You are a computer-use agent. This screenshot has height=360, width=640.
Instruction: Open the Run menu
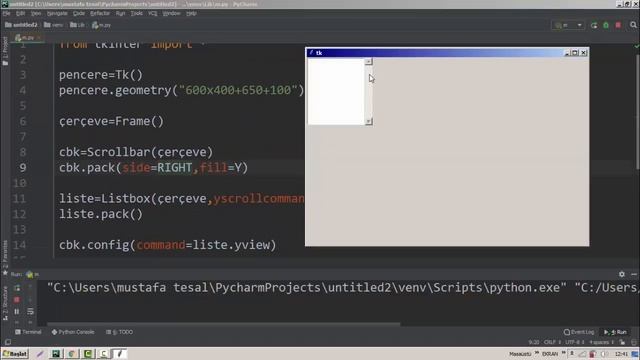[120, 13]
